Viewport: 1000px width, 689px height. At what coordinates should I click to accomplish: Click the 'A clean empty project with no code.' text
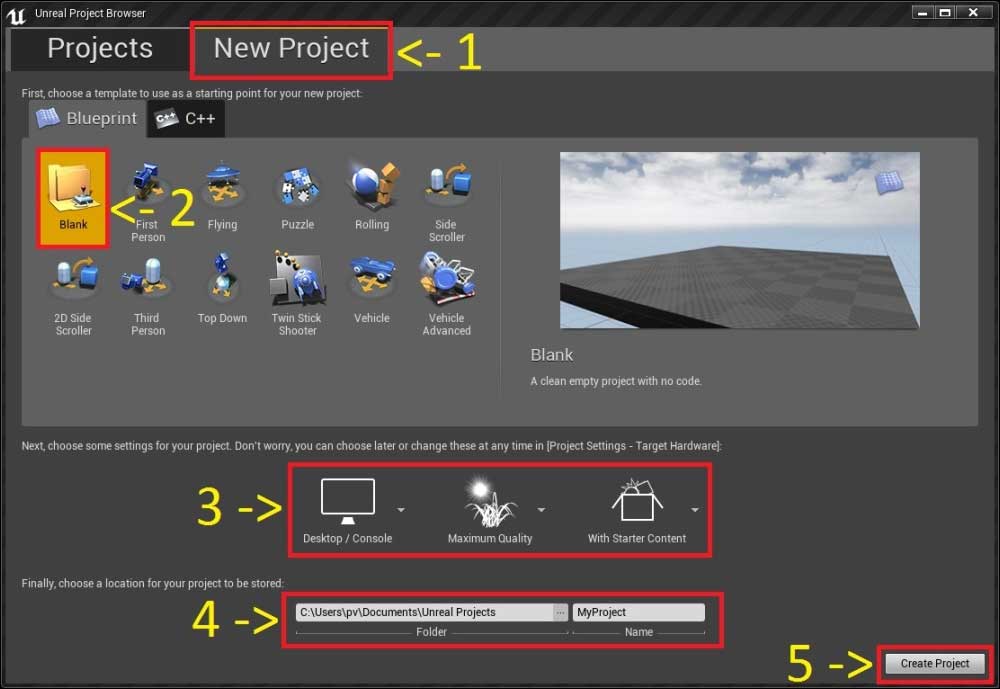pos(616,382)
